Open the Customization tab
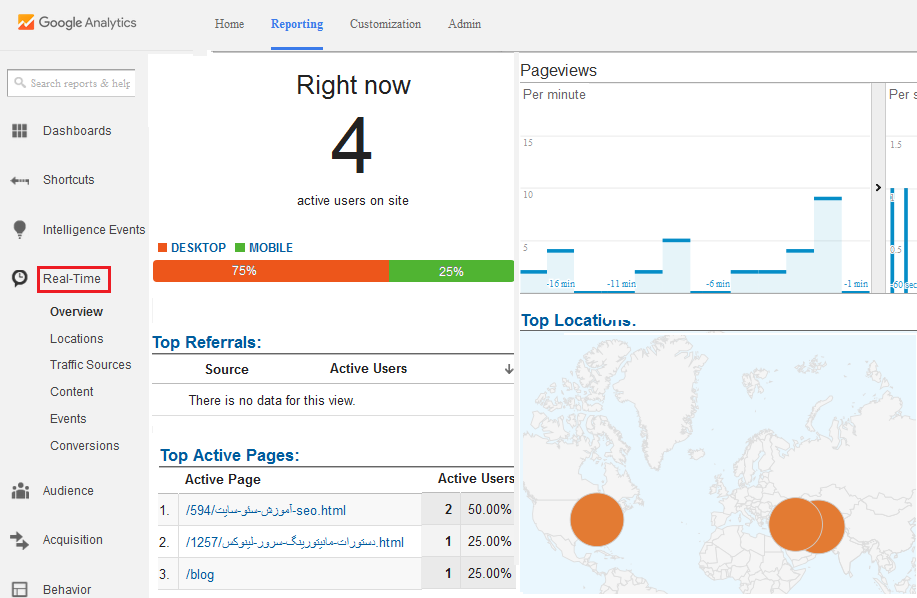Image resolution: width=917 pixels, height=598 pixels. pos(385,24)
